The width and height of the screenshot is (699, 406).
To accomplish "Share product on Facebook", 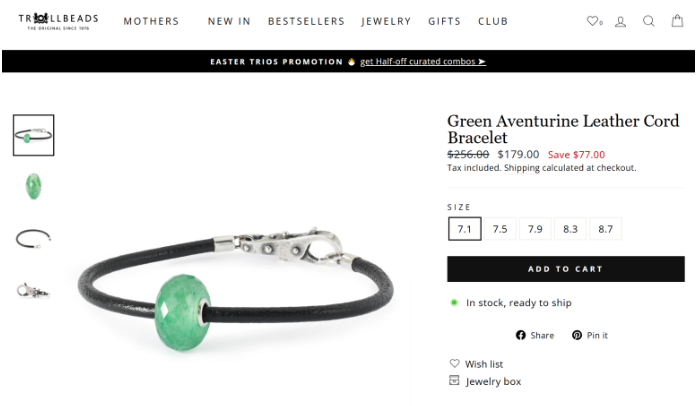I will [x=535, y=335].
